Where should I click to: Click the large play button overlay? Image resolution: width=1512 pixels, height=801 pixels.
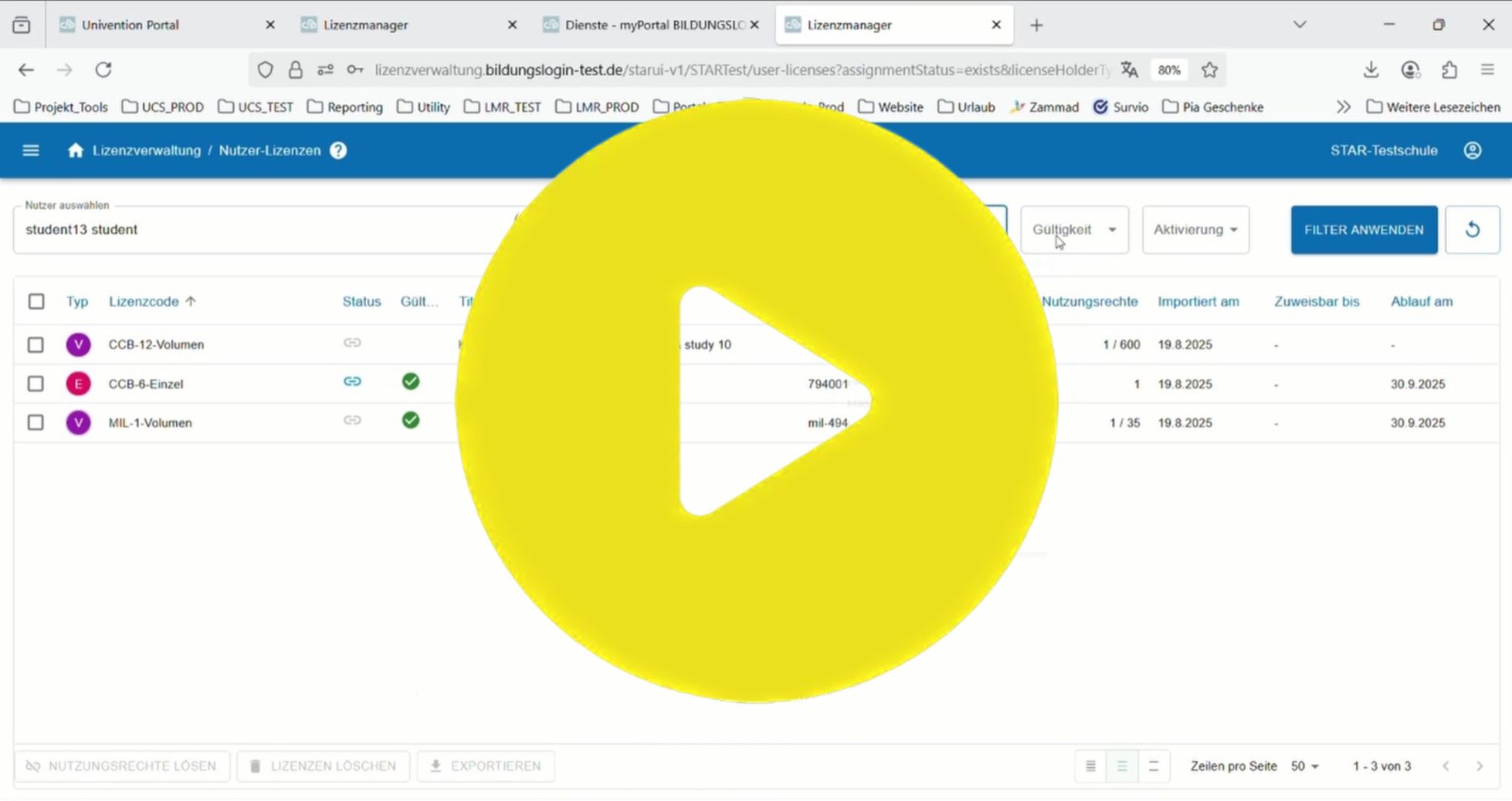757,401
